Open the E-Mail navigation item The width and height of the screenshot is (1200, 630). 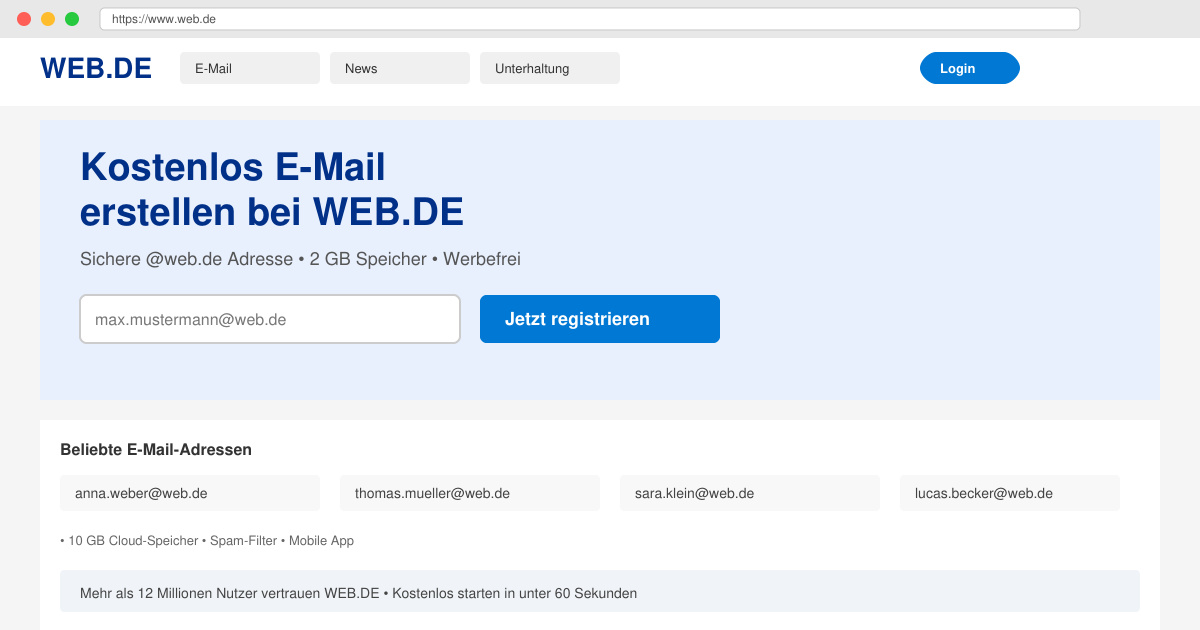point(250,68)
